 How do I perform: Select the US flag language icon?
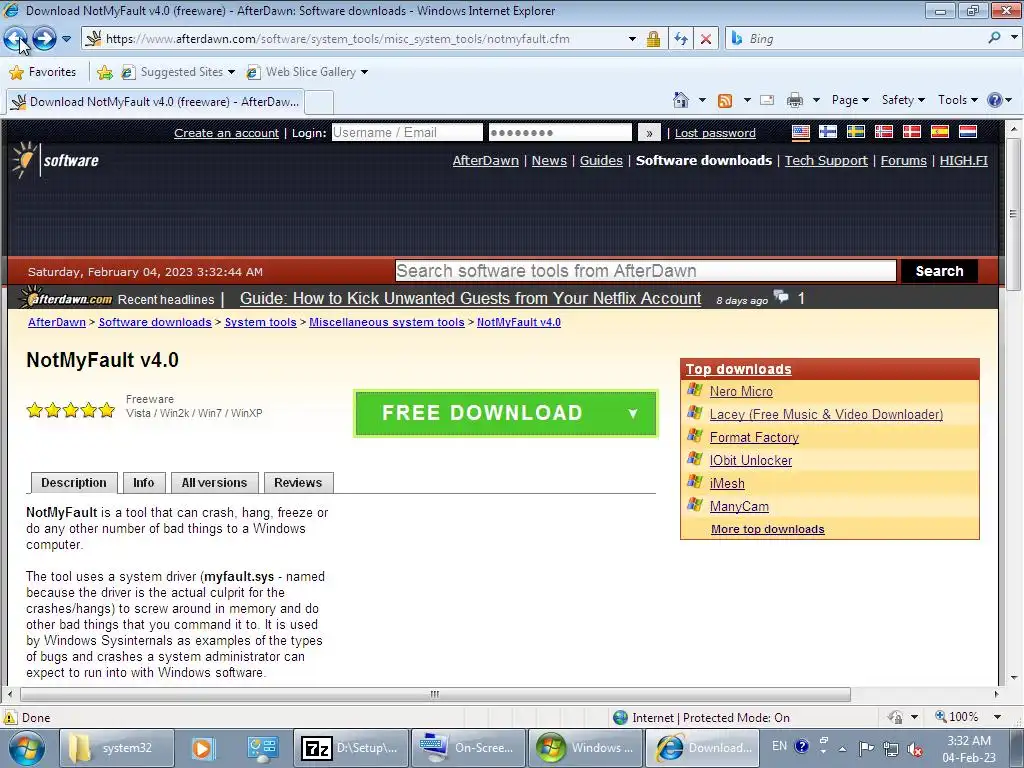(x=801, y=133)
